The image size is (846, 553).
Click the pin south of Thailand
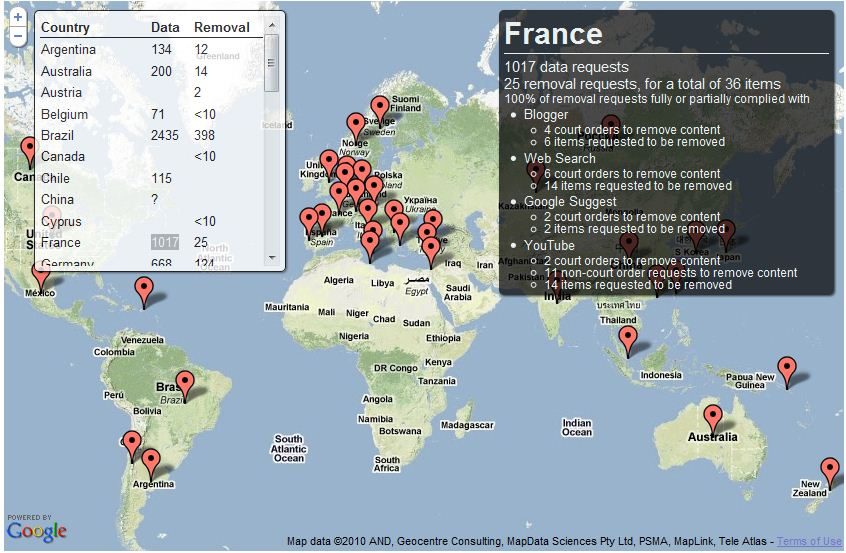627,338
